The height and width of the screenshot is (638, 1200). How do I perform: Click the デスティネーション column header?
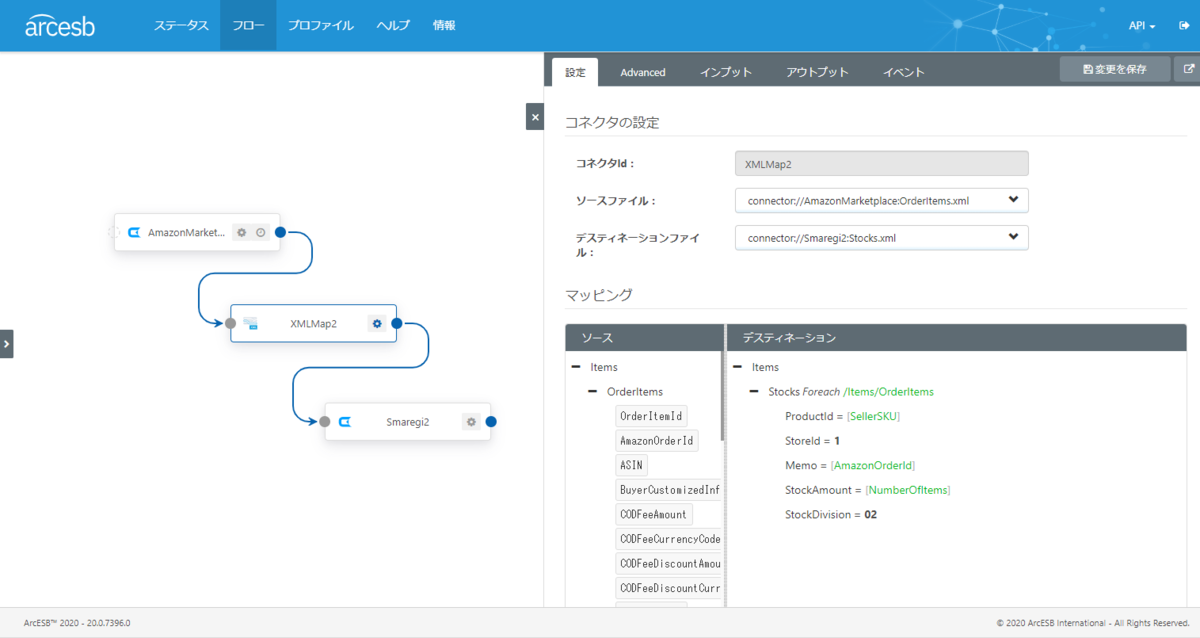(956, 338)
